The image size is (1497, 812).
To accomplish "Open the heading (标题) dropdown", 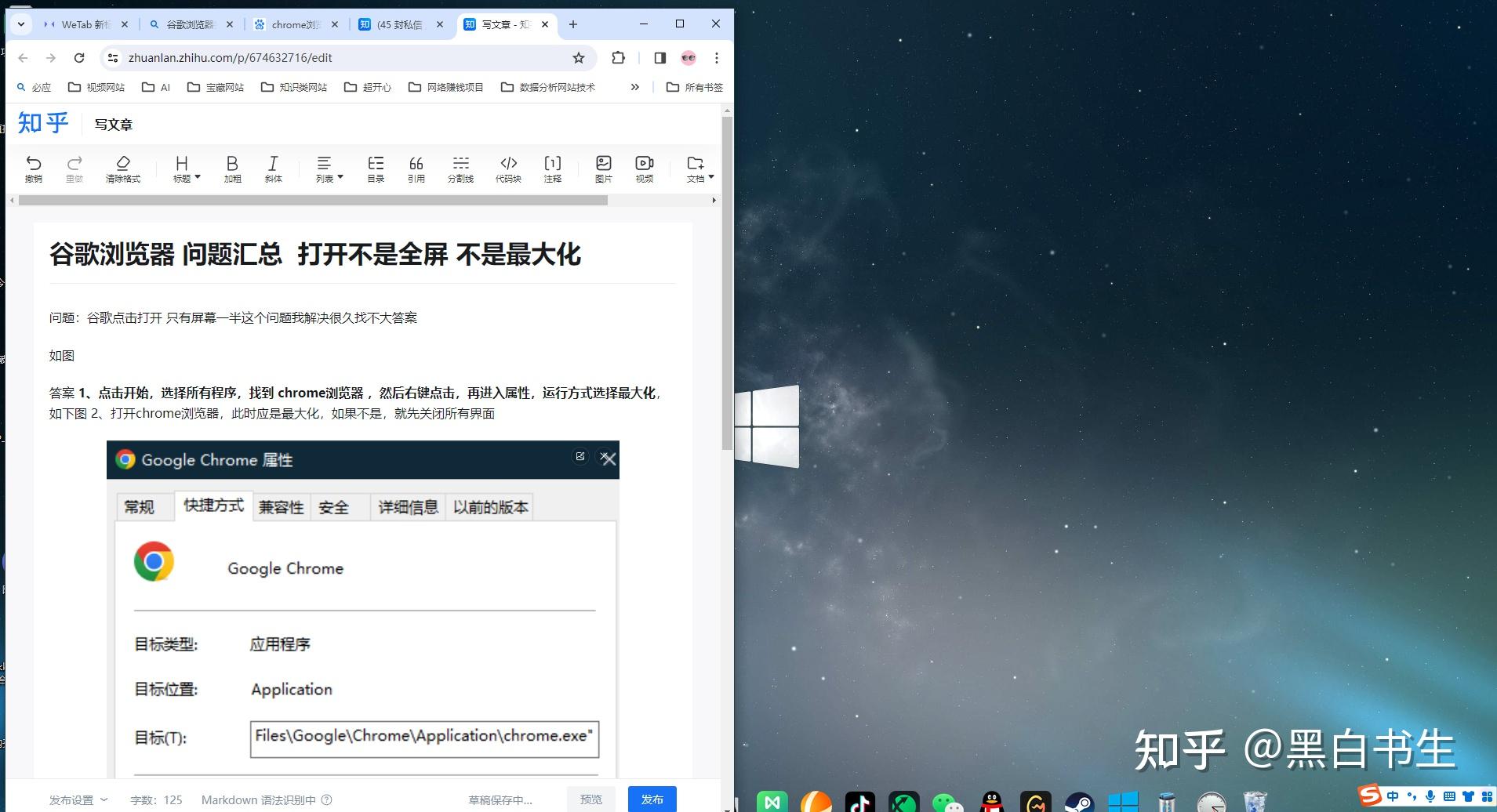I will [186, 169].
